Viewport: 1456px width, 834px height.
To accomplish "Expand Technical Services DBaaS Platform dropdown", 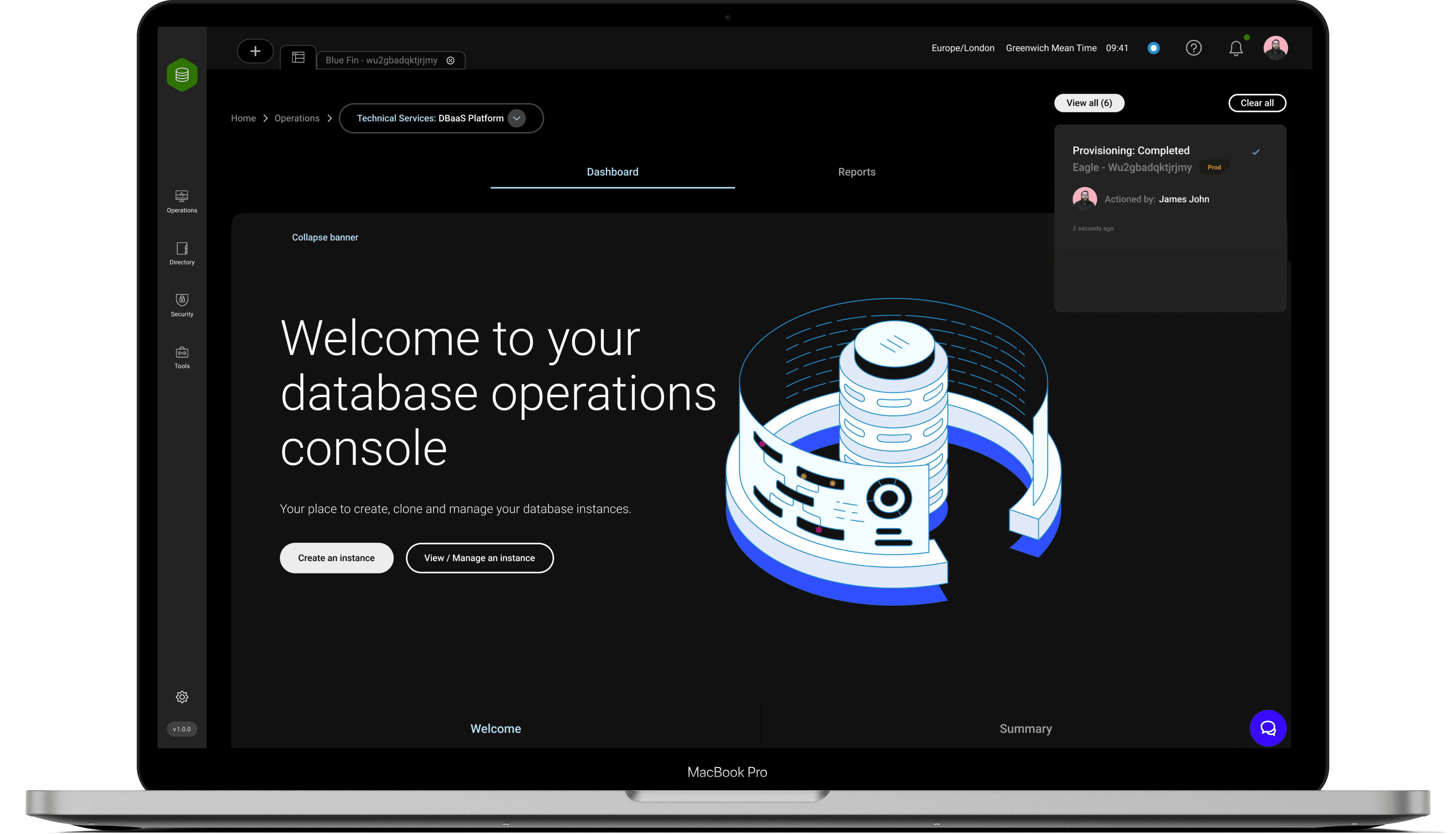I will tap(516, 118).
